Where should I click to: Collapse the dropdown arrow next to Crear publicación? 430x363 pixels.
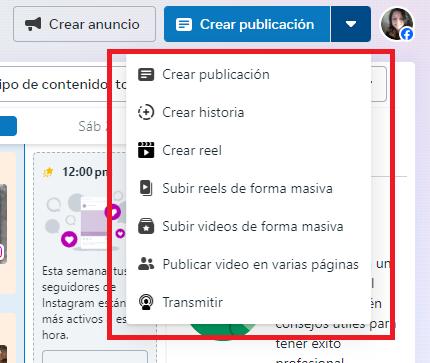[x=351, y=24]
